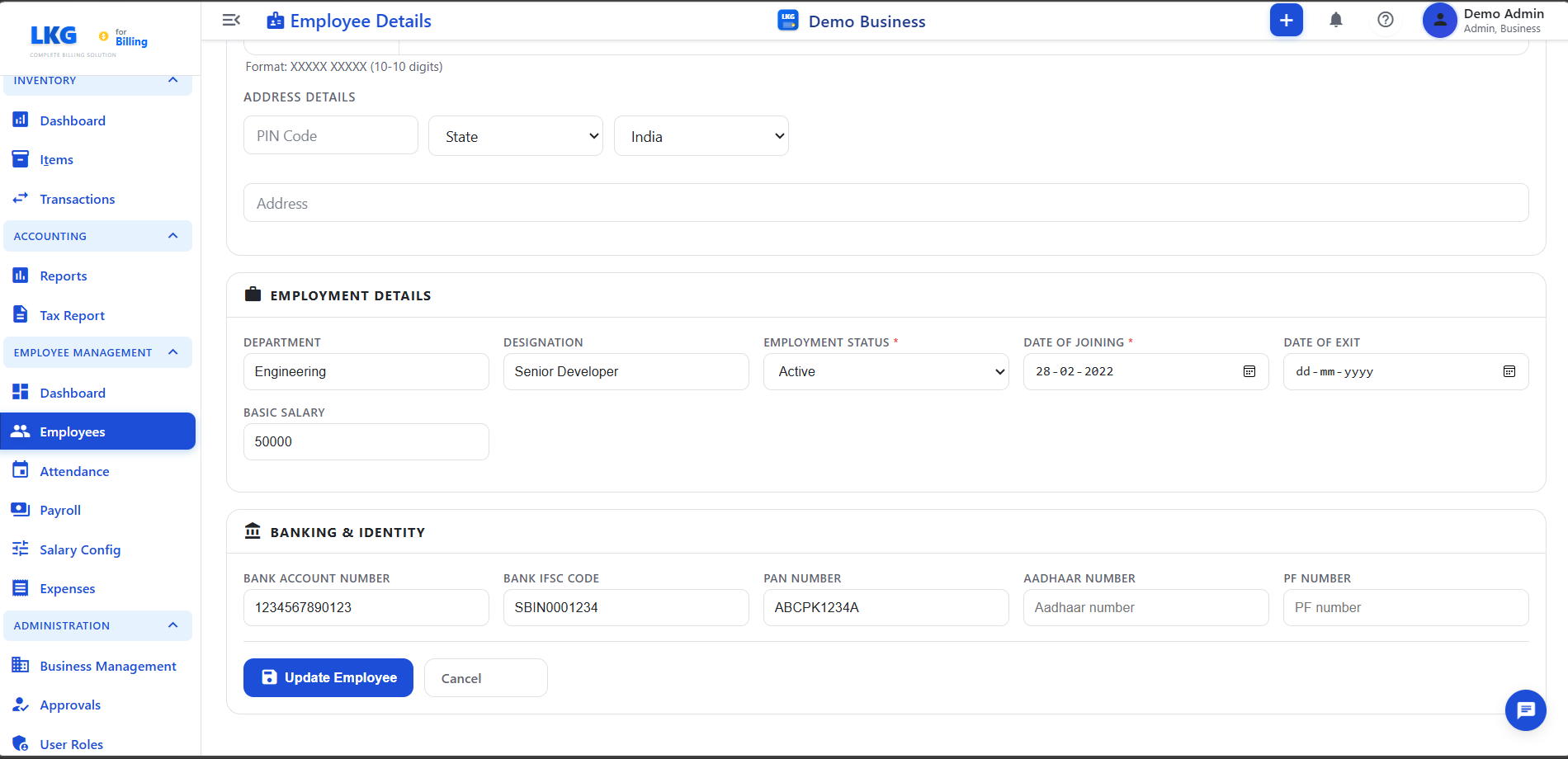
Task: Click the LKG Billing logo
Action: [x=89, y=40]
